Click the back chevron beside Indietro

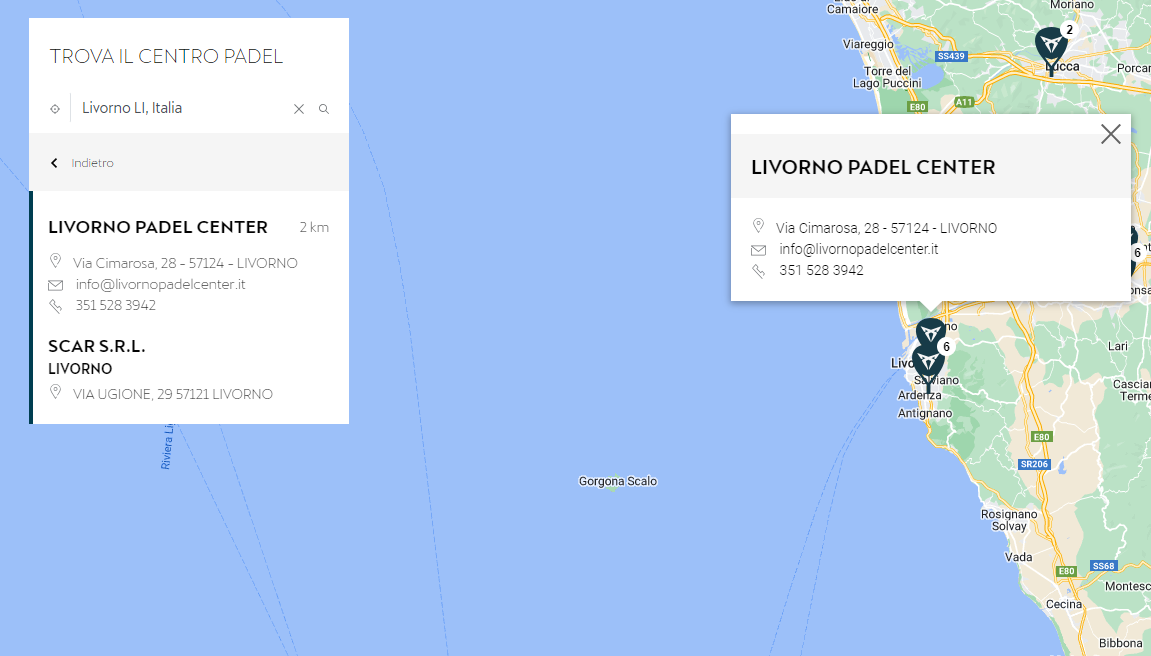(54, 163)
